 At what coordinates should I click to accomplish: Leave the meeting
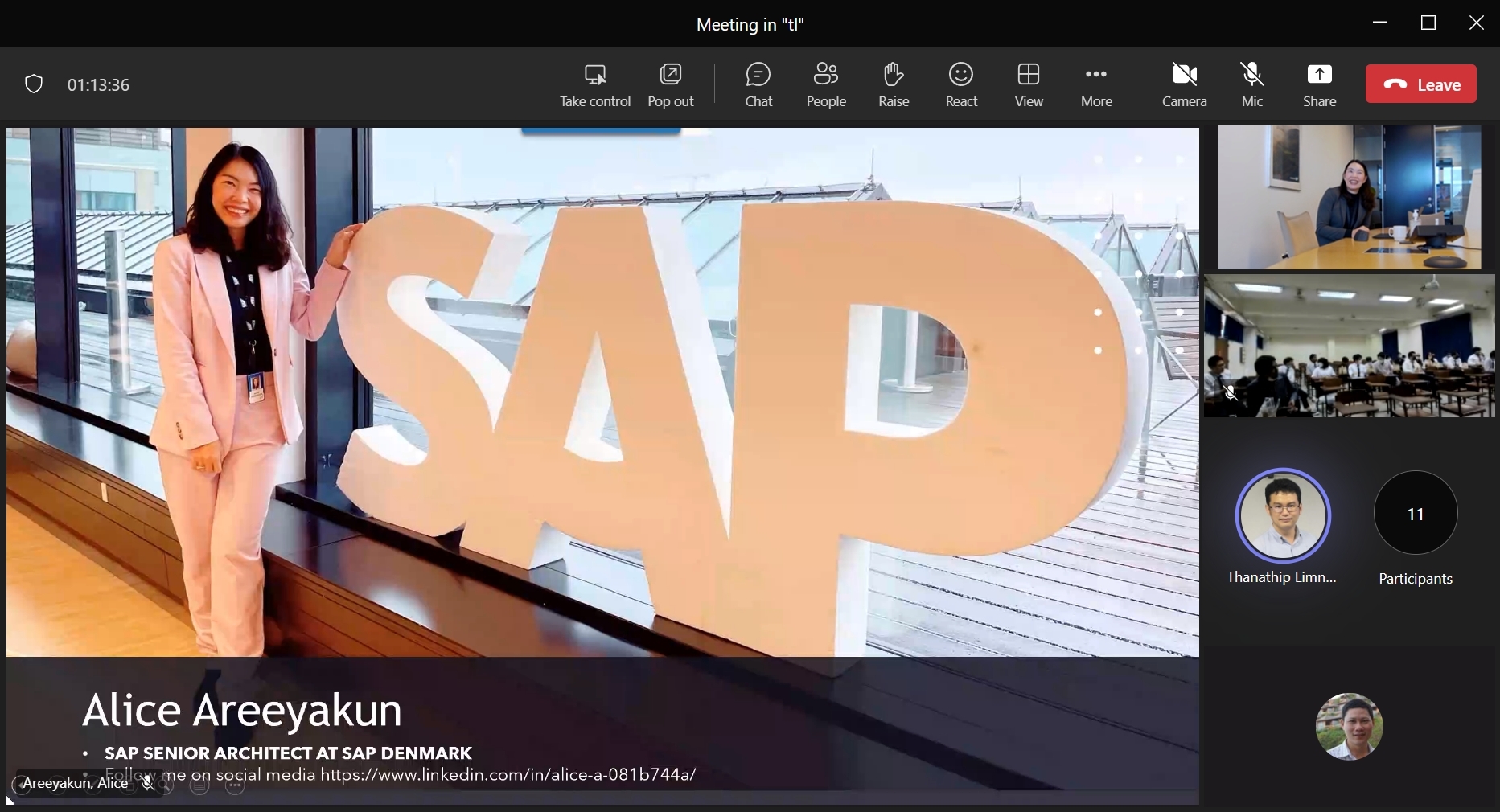(1420, 84)
